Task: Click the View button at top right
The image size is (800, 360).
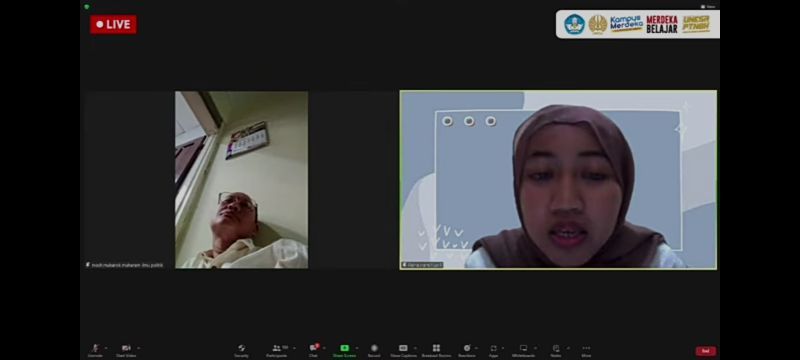Action: click(x=708, y=7)
